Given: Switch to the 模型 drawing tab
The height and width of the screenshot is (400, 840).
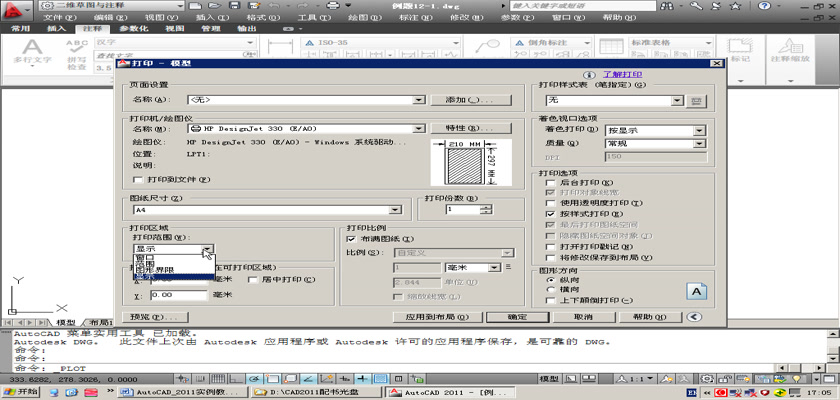Looking at the screenshot, I should click(66, 322).
